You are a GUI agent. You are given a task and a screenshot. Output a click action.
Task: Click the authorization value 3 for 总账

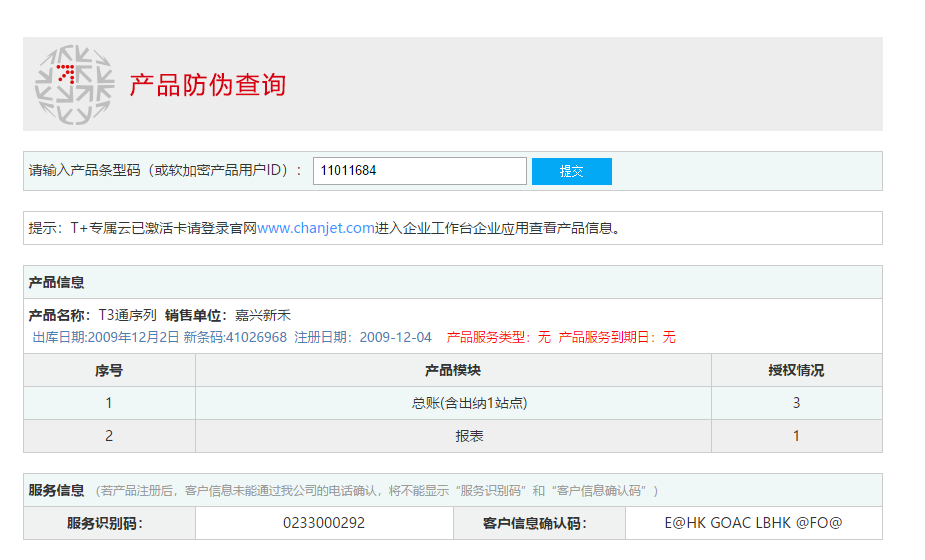pyautogui.click(x=796, y=403)
